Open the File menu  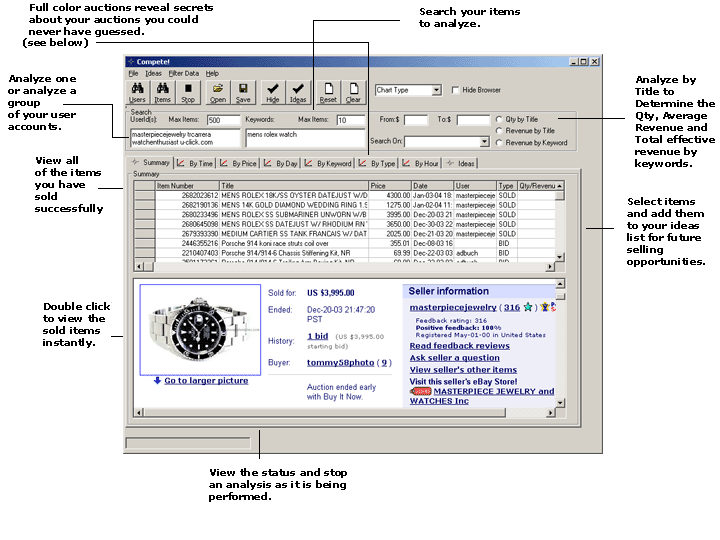(x=133, y=73)
